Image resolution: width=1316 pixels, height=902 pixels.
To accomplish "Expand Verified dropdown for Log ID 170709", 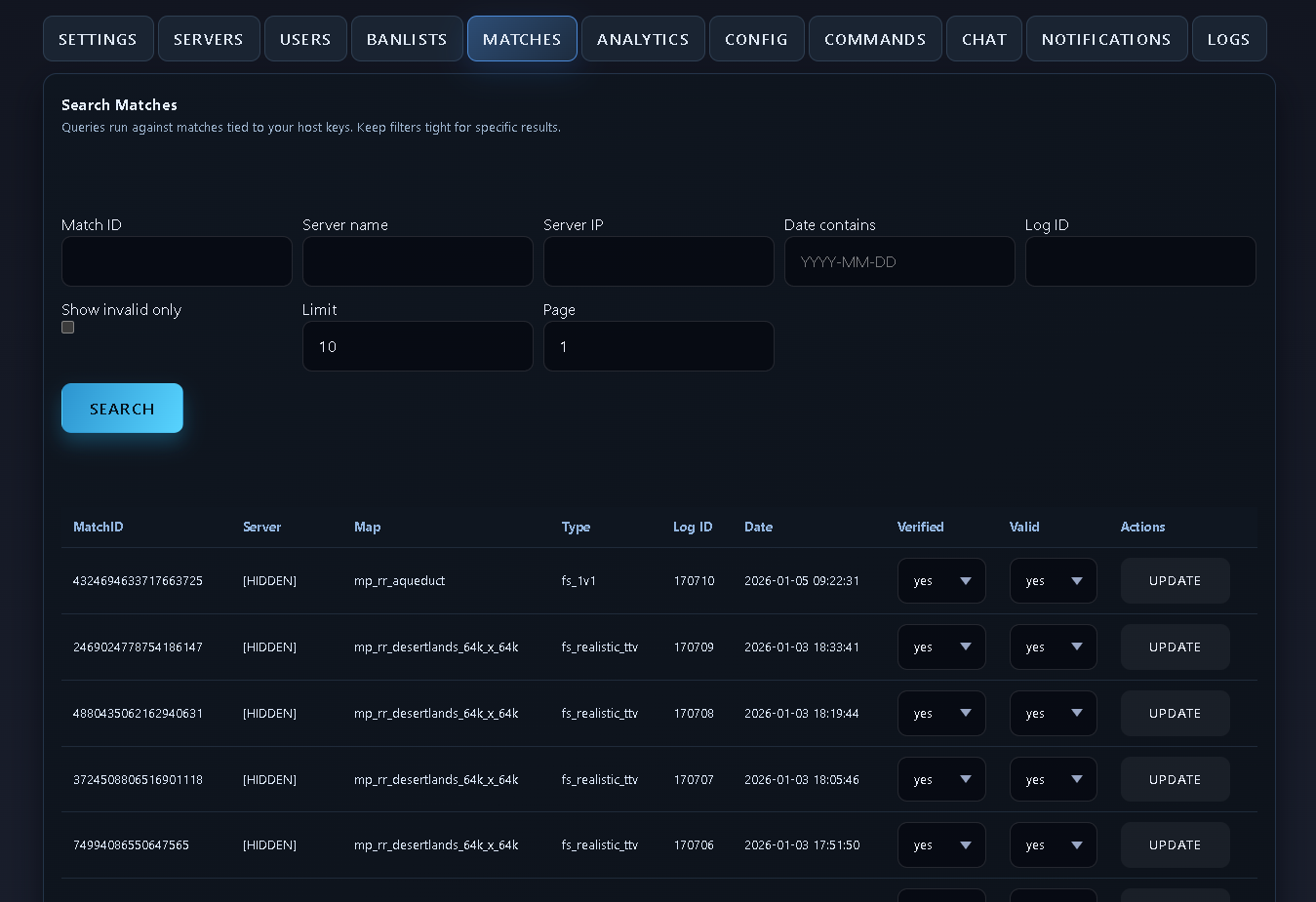I will pos(940,647).
